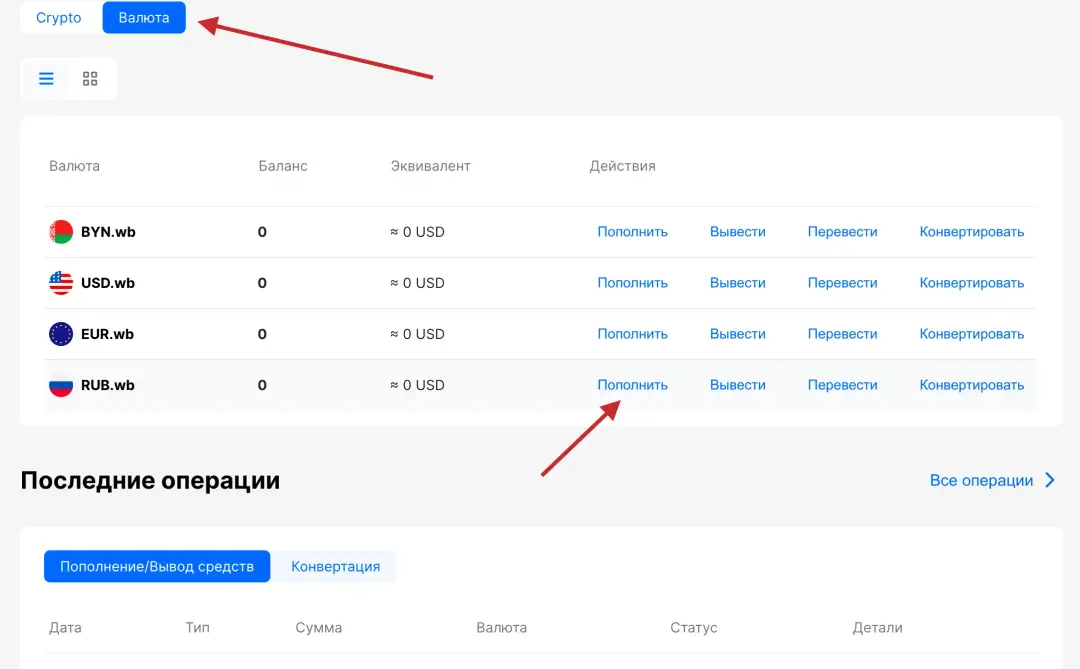Click the BYN.wb Belarus flag icon
Viewport: 1080px width, 669px height.
coord(61,232)
